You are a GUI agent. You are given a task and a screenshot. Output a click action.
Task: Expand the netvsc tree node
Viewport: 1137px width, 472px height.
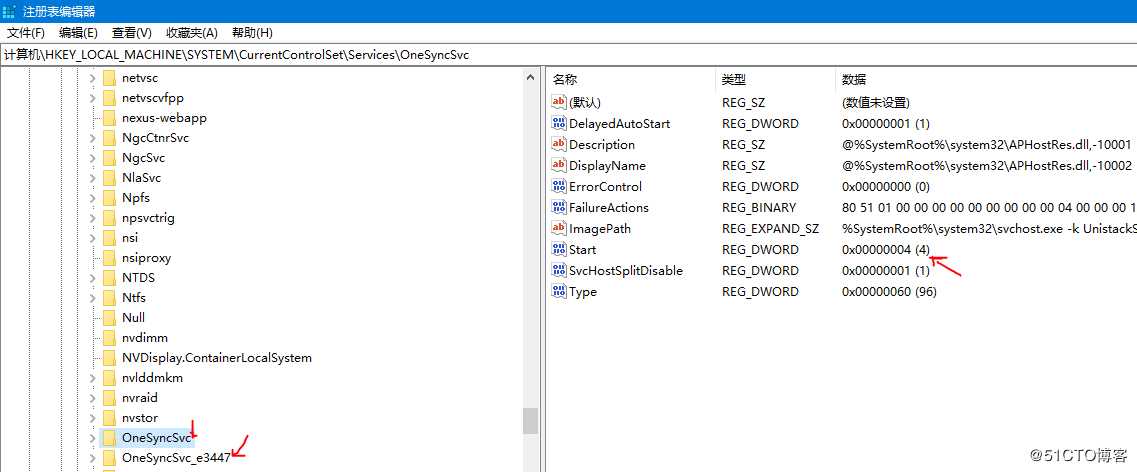coord(92,78)
